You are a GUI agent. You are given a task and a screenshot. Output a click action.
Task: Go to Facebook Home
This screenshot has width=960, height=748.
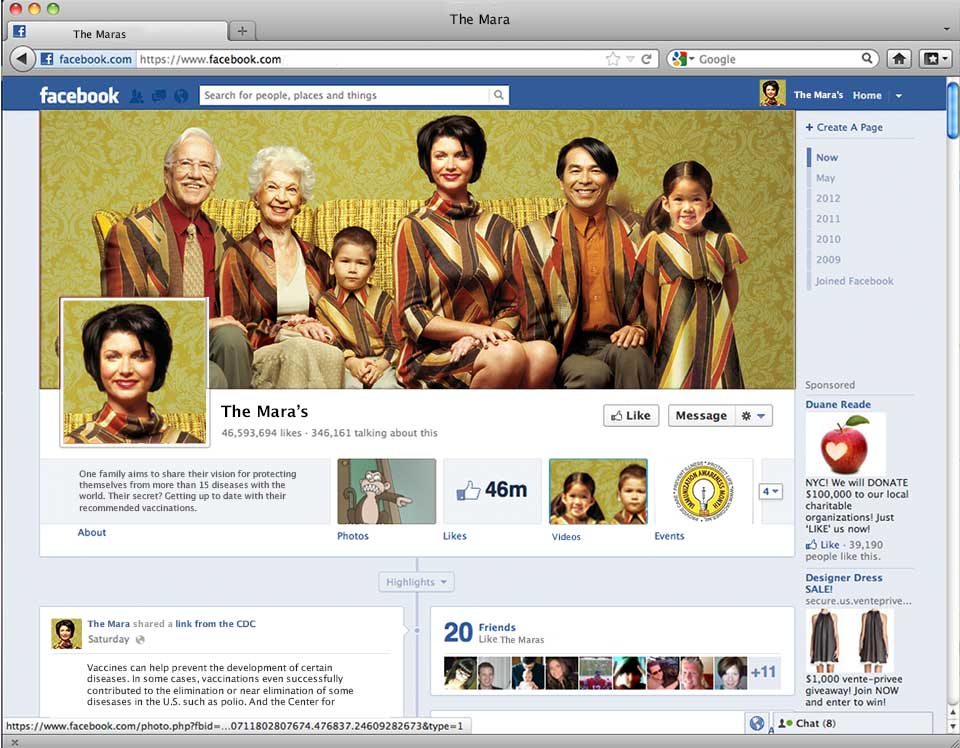click(x=867, y=95)
